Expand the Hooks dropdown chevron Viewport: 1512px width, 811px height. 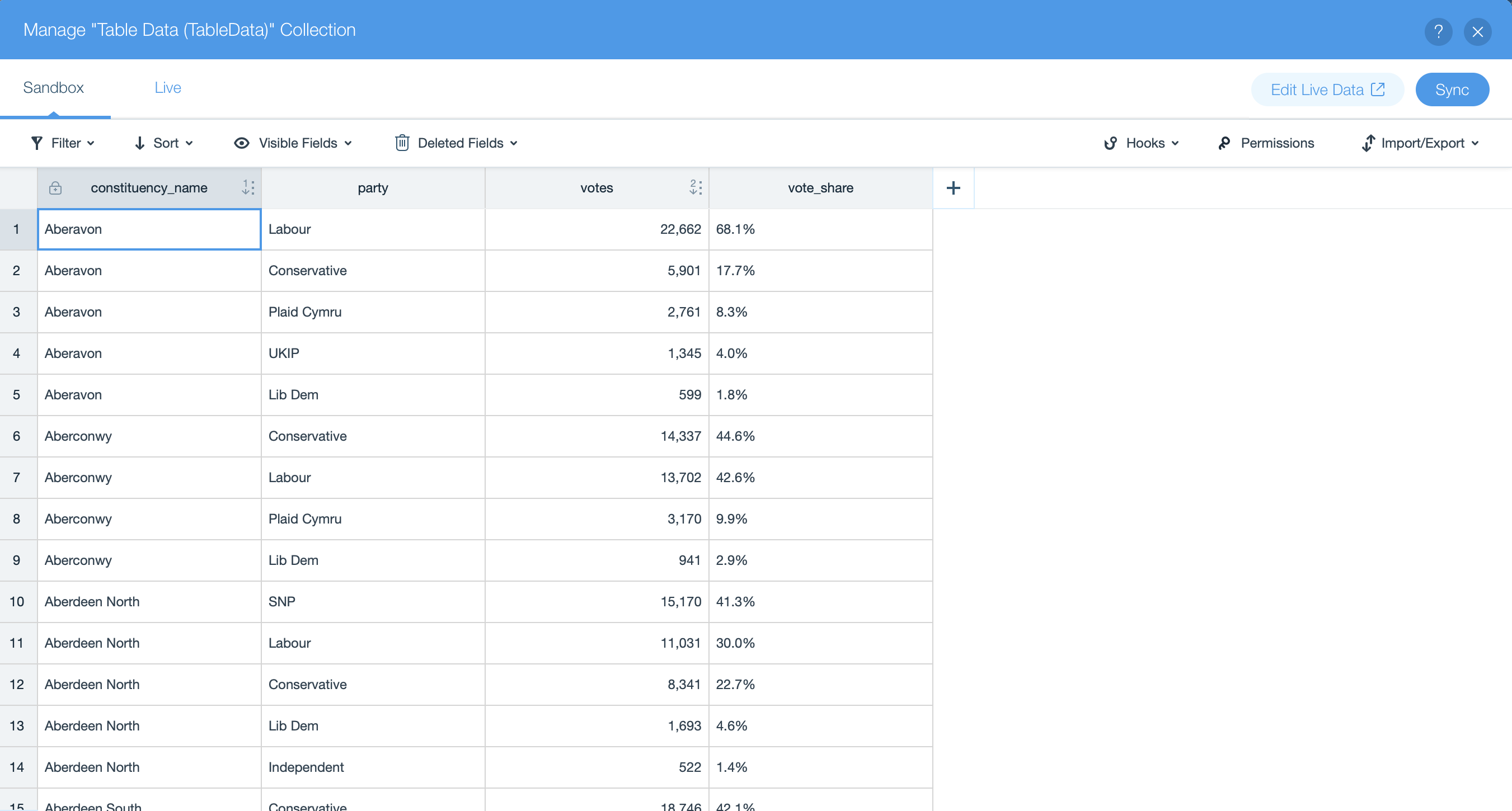coord(1175,143)
